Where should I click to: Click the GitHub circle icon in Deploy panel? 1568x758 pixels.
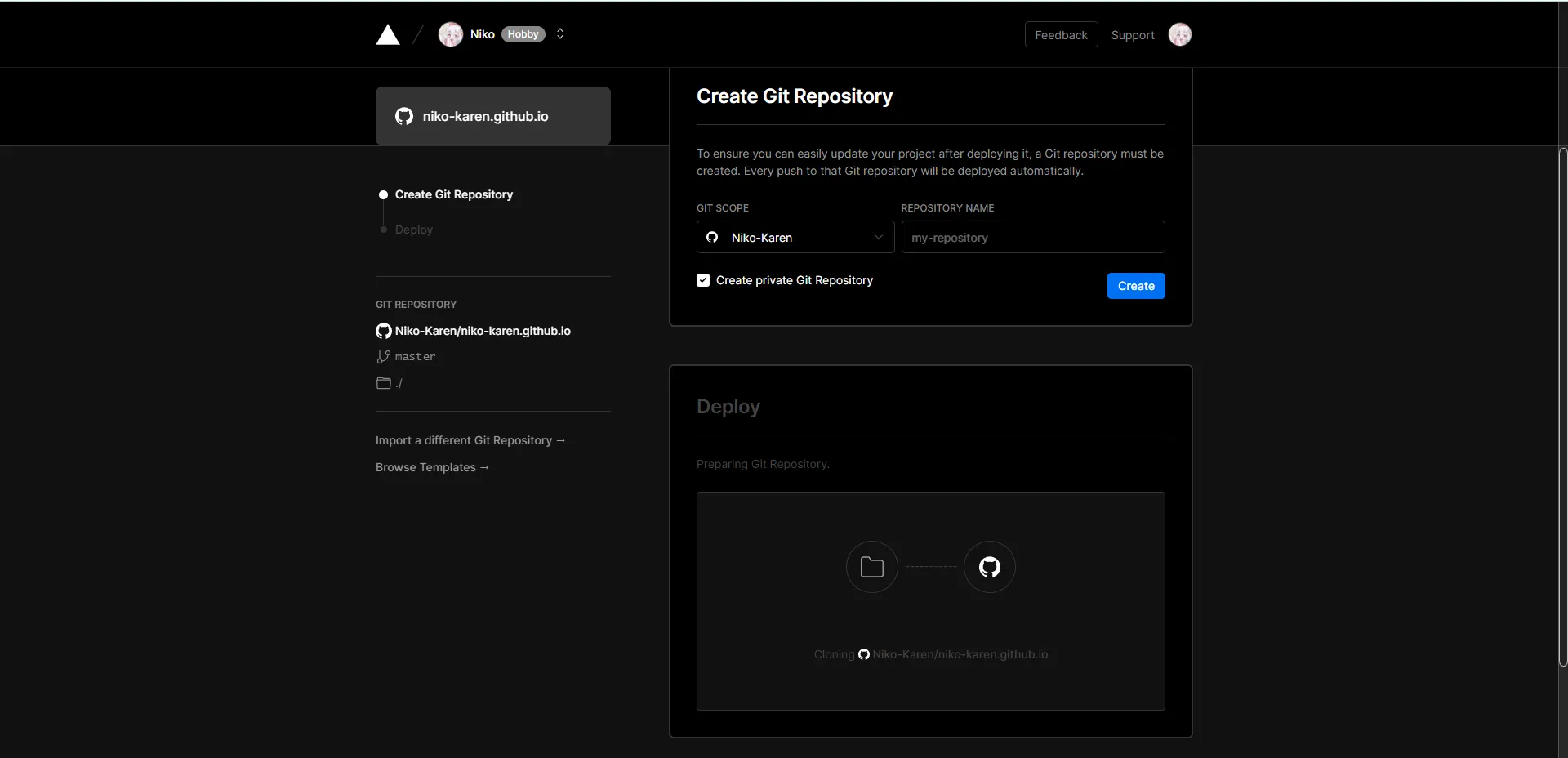(990, 567)
